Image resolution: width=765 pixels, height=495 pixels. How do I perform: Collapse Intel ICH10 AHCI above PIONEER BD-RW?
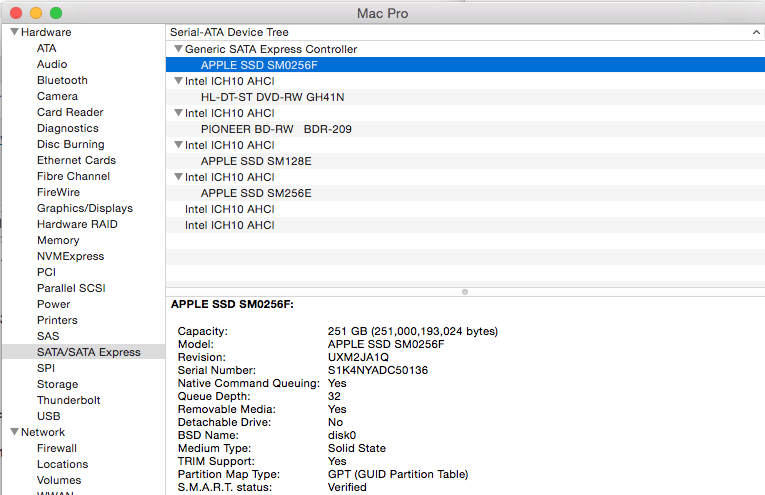(x=179, y=113)
